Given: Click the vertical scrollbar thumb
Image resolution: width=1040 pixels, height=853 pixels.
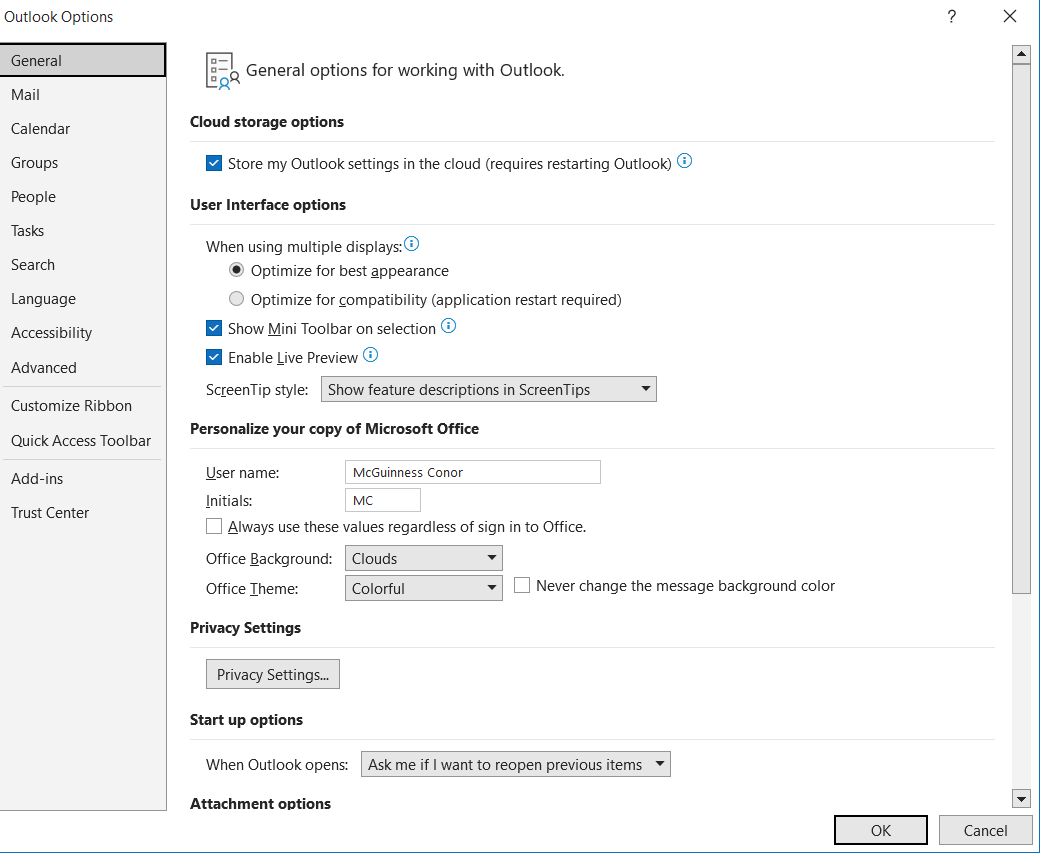Looking at the screenshot, I should pos(1021,329).
